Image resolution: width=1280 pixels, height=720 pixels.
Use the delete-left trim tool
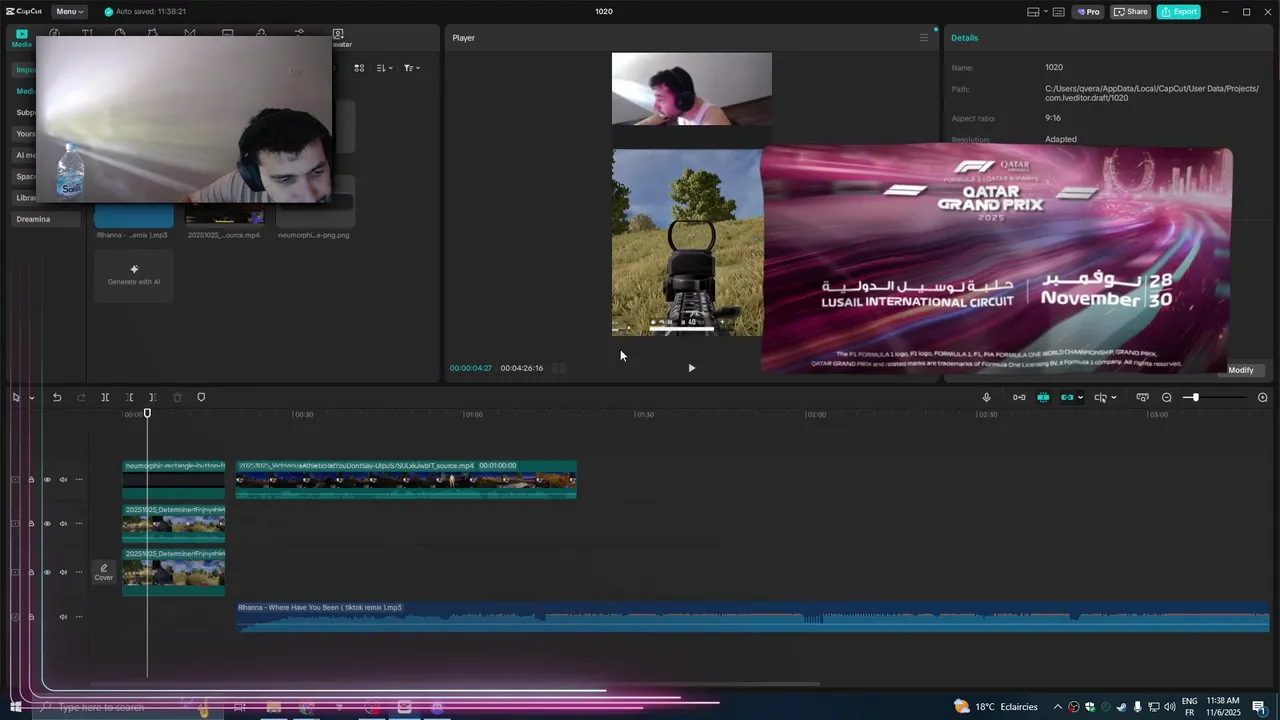pyautogui.click(x=129, y=398)
